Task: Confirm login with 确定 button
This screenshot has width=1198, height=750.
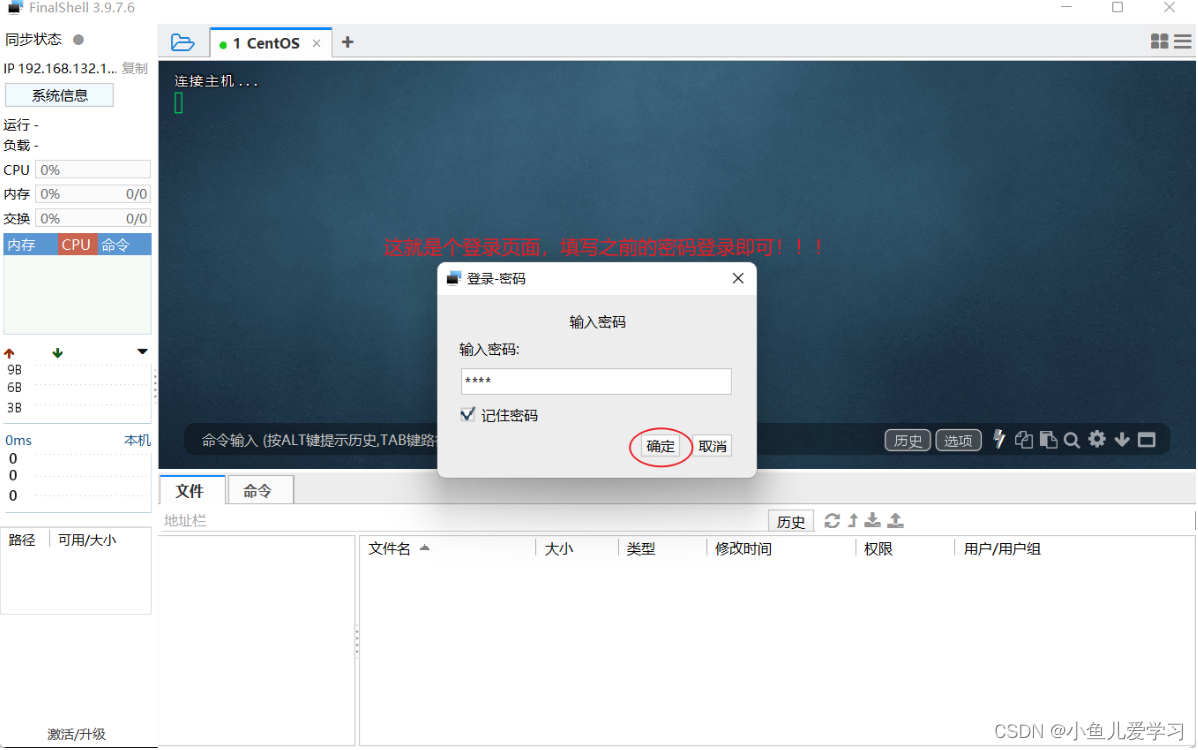Action: (x=660, y=446)
